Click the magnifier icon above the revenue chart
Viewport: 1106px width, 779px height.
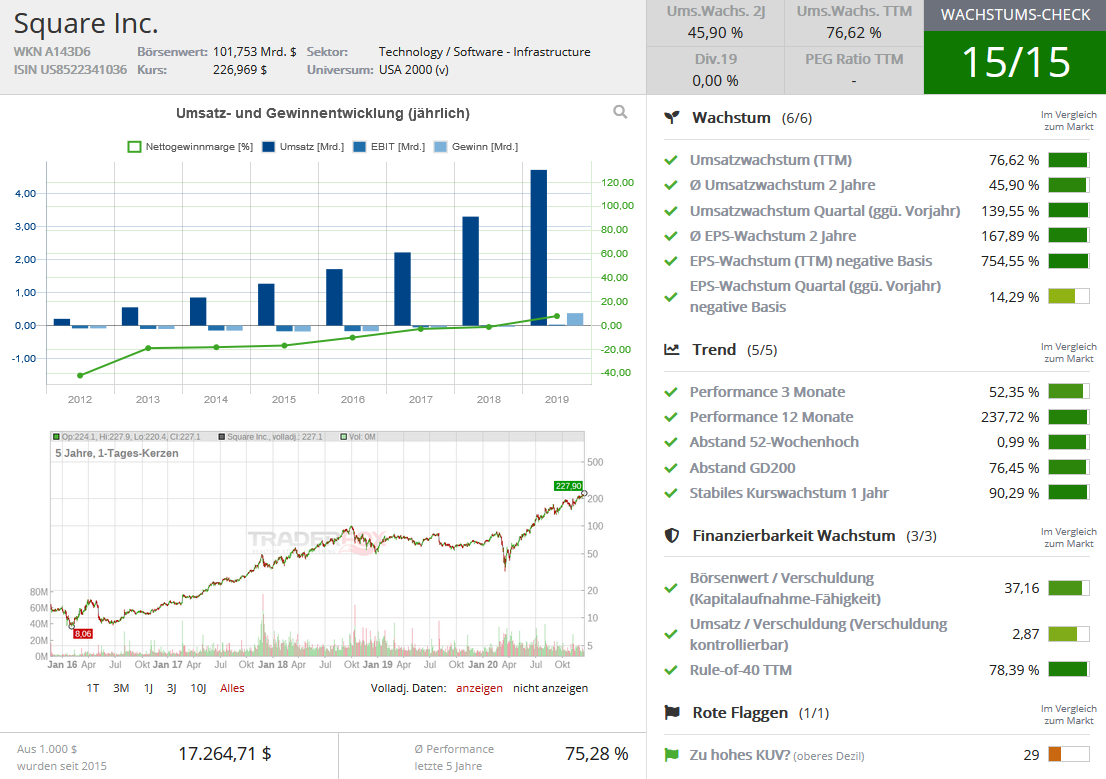tap(620, 111)
